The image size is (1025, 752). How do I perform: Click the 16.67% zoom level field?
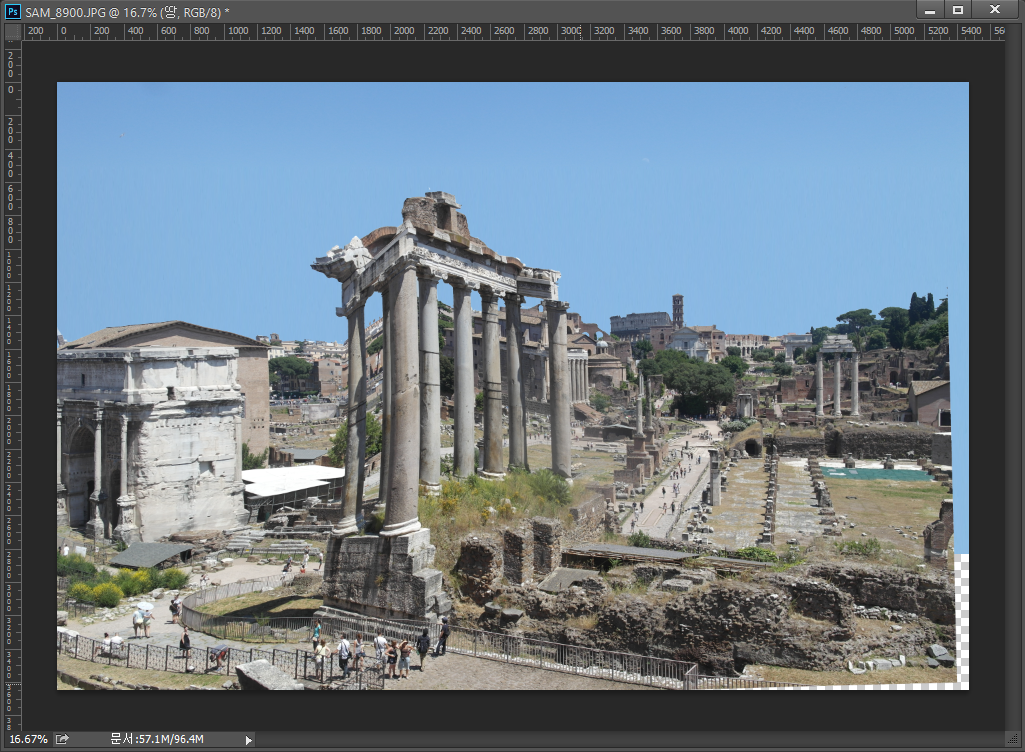[27, 739]
